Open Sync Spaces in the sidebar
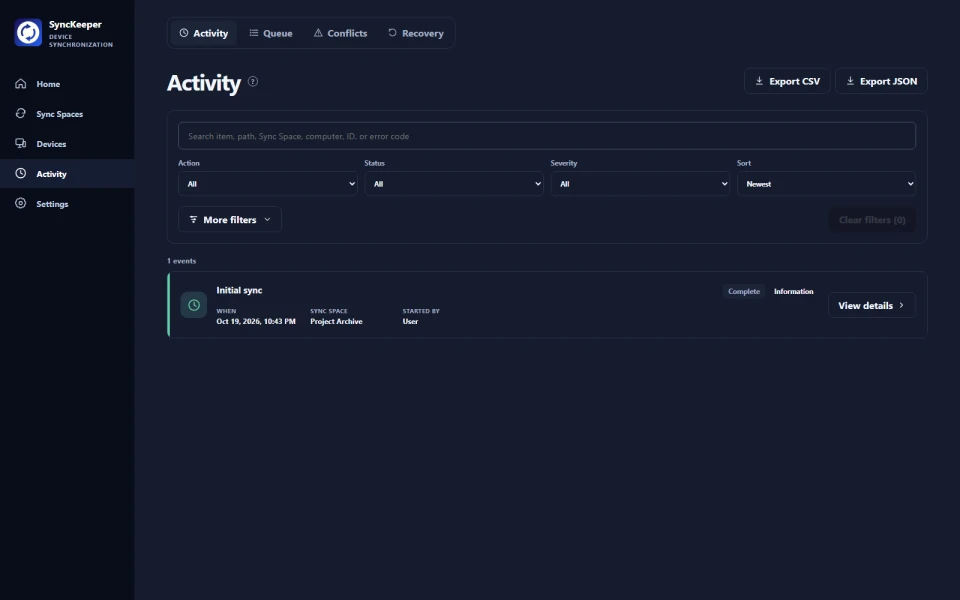 (x=67, y=114)
